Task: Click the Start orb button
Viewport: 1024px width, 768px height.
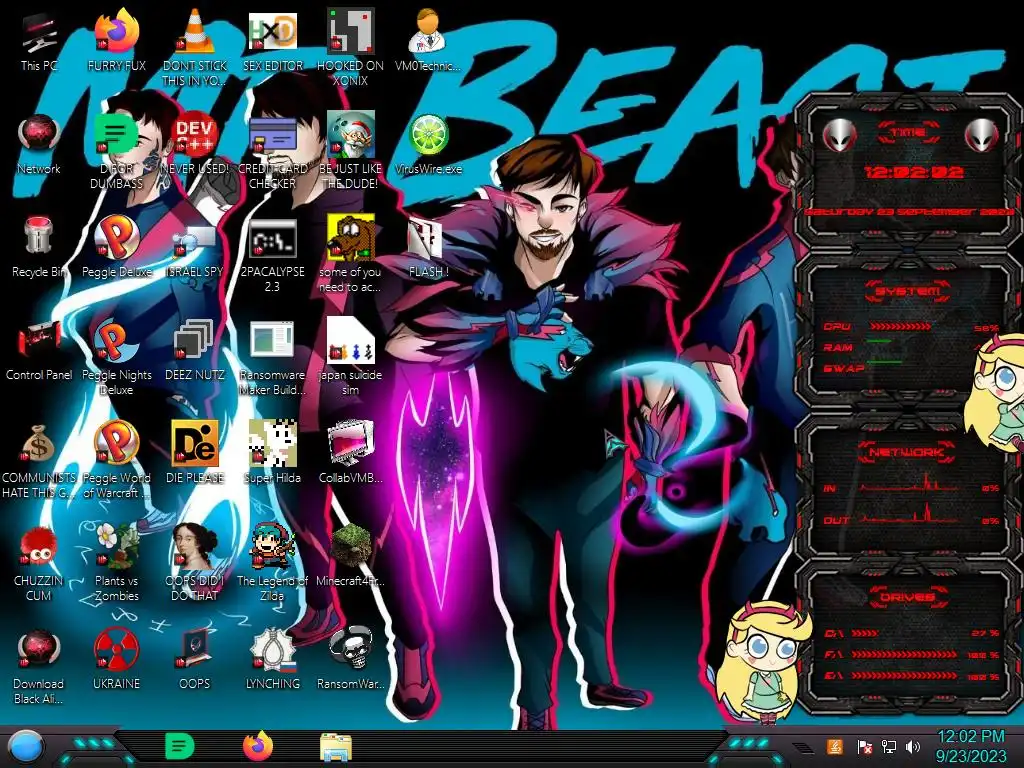Action: tap(27, 748)
